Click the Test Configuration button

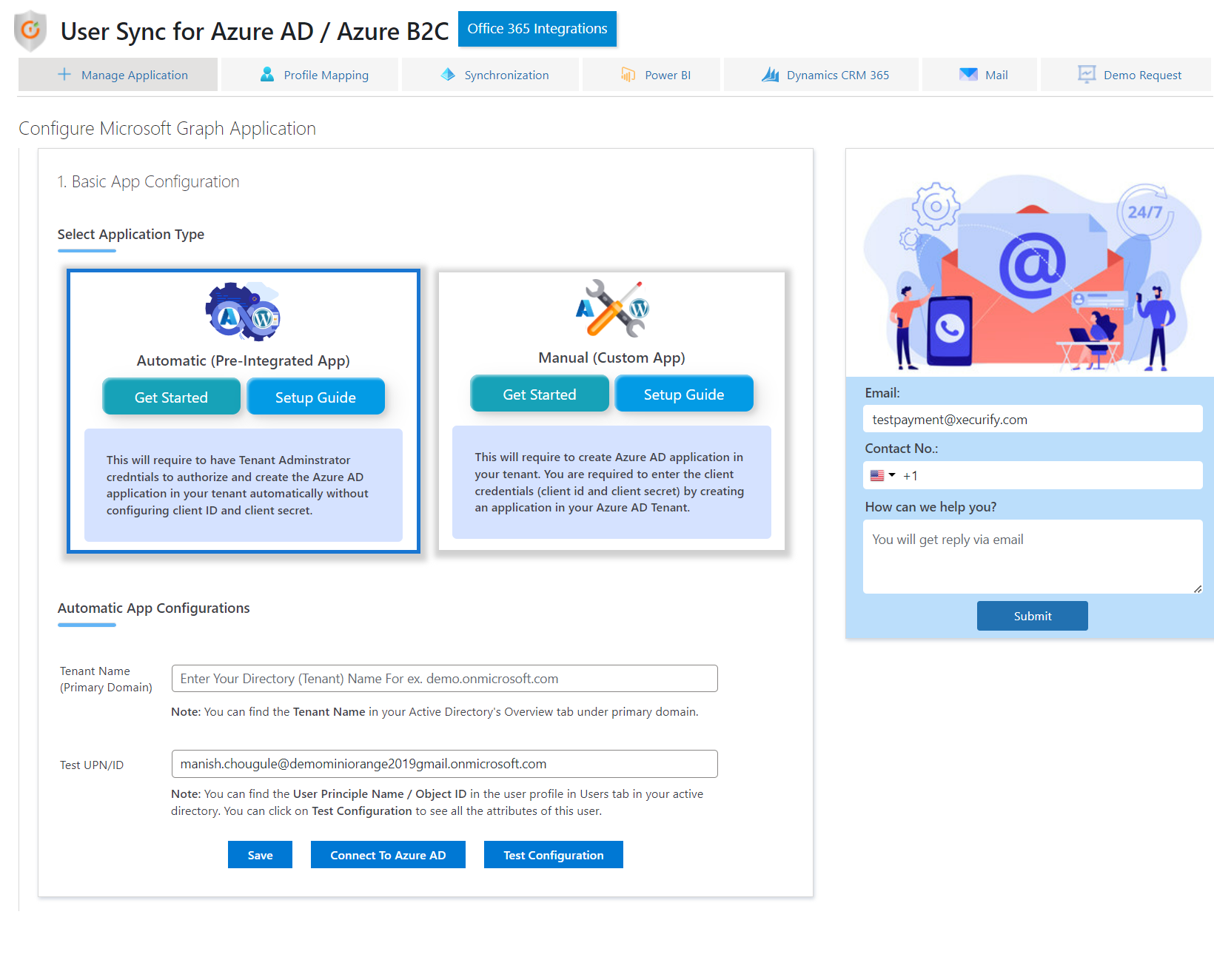[x=554, y=855]
